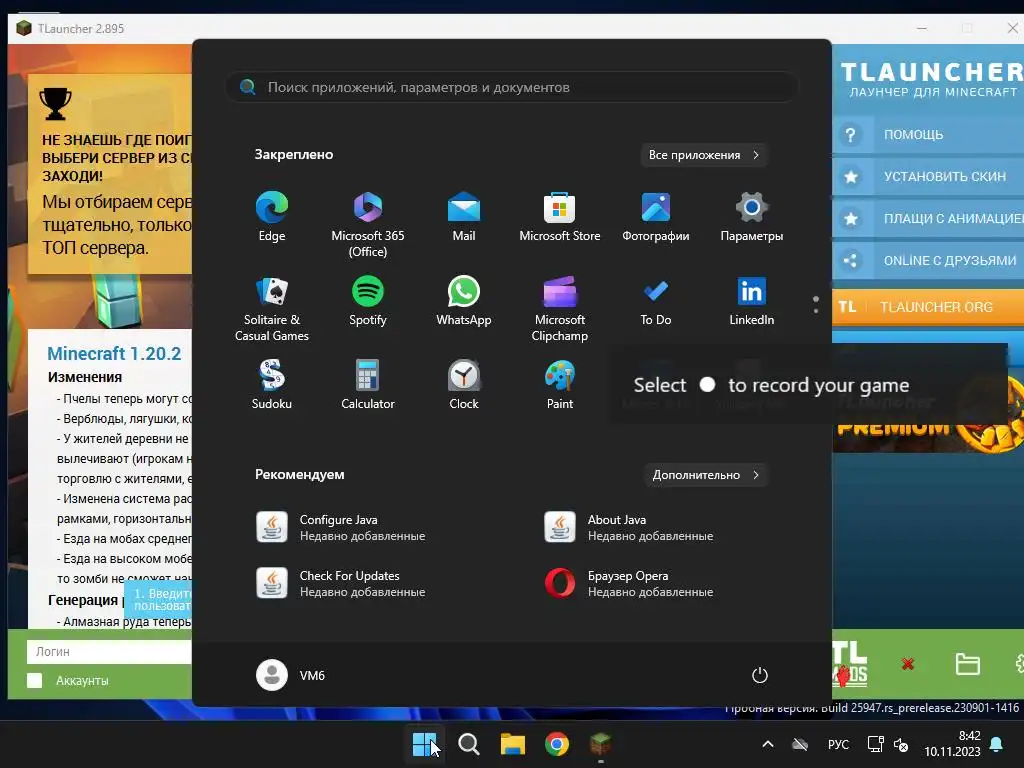Open ПЛАЩИ С АНИМАЦИЕЙ in TLauncher
1024x768 pixels.
coord(928,218)
